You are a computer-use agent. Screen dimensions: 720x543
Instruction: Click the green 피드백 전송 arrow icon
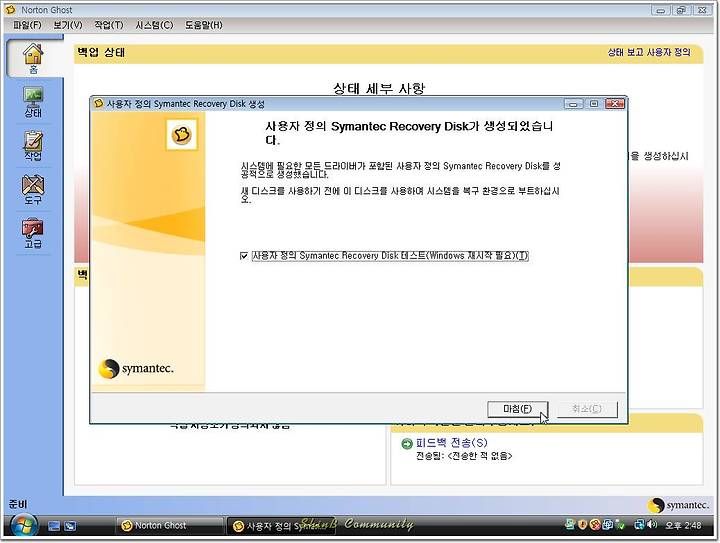[407, 443]
